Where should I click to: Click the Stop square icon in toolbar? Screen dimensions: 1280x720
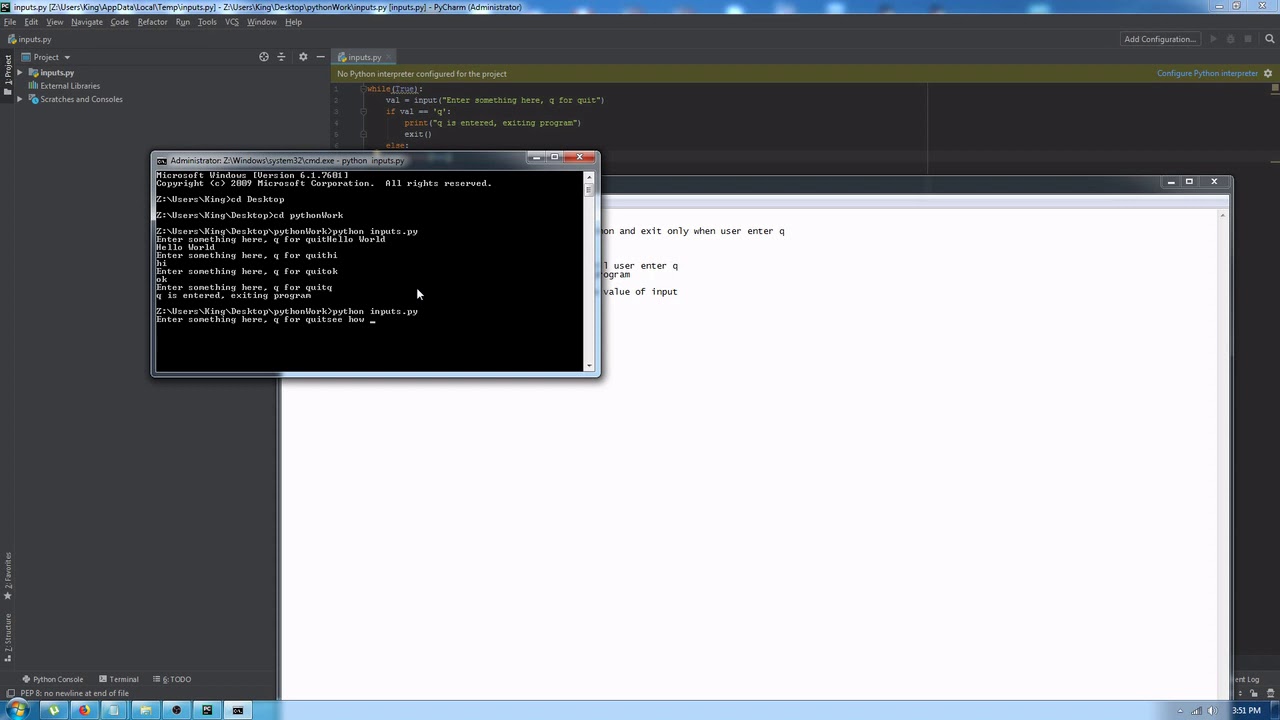[1248, 39]
